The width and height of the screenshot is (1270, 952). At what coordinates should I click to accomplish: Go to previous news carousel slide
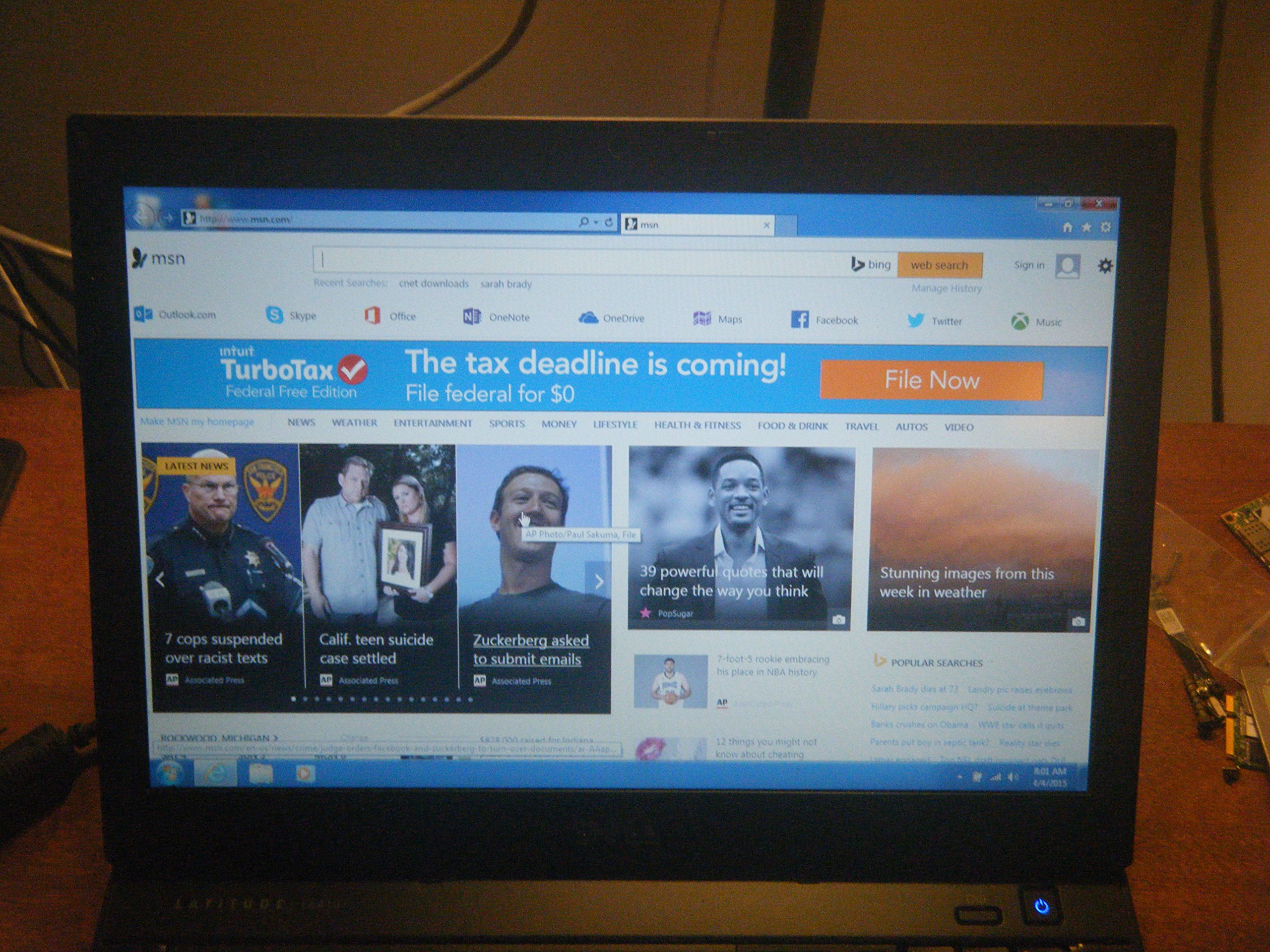click(161, 580)
